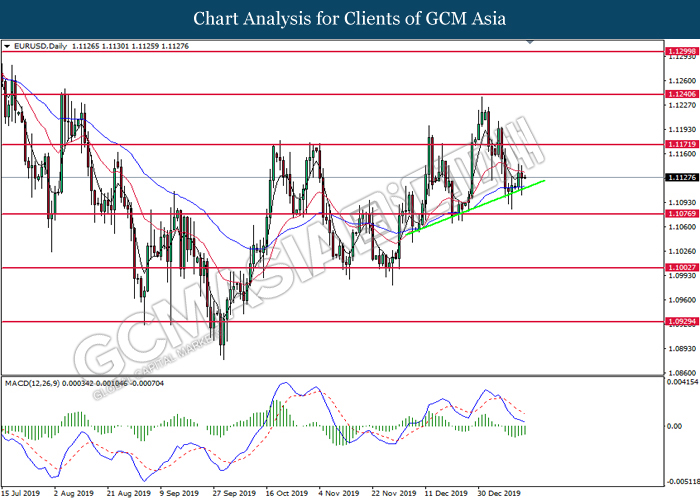Click the chart title banner text

point(350,18)
